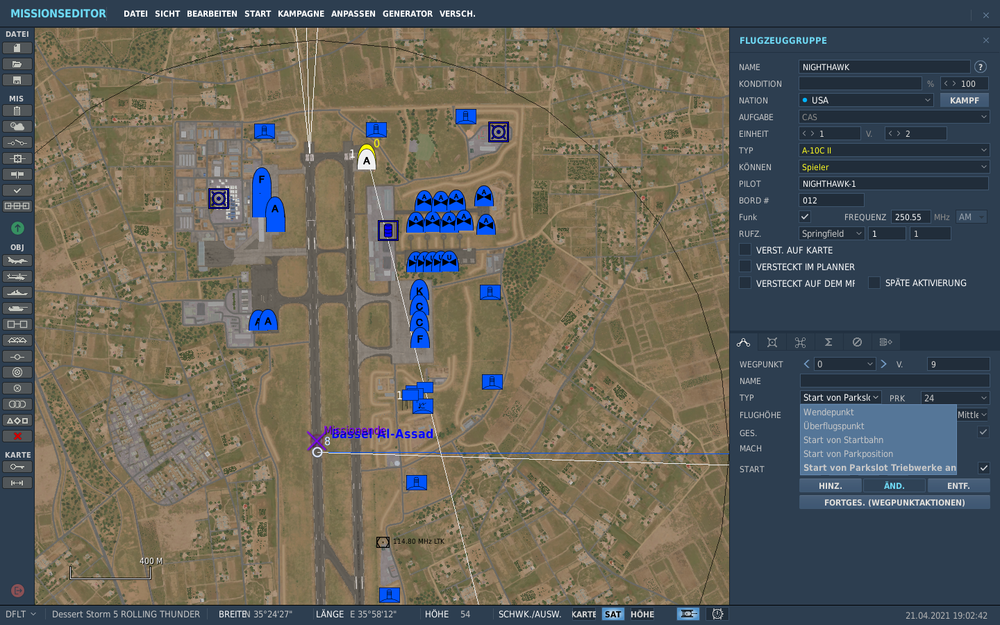Screen dimensions: 1000x625
Task: Open the AUFGABE task dropdown CAS
Action: pyautogui.click(x=893, y=117)
